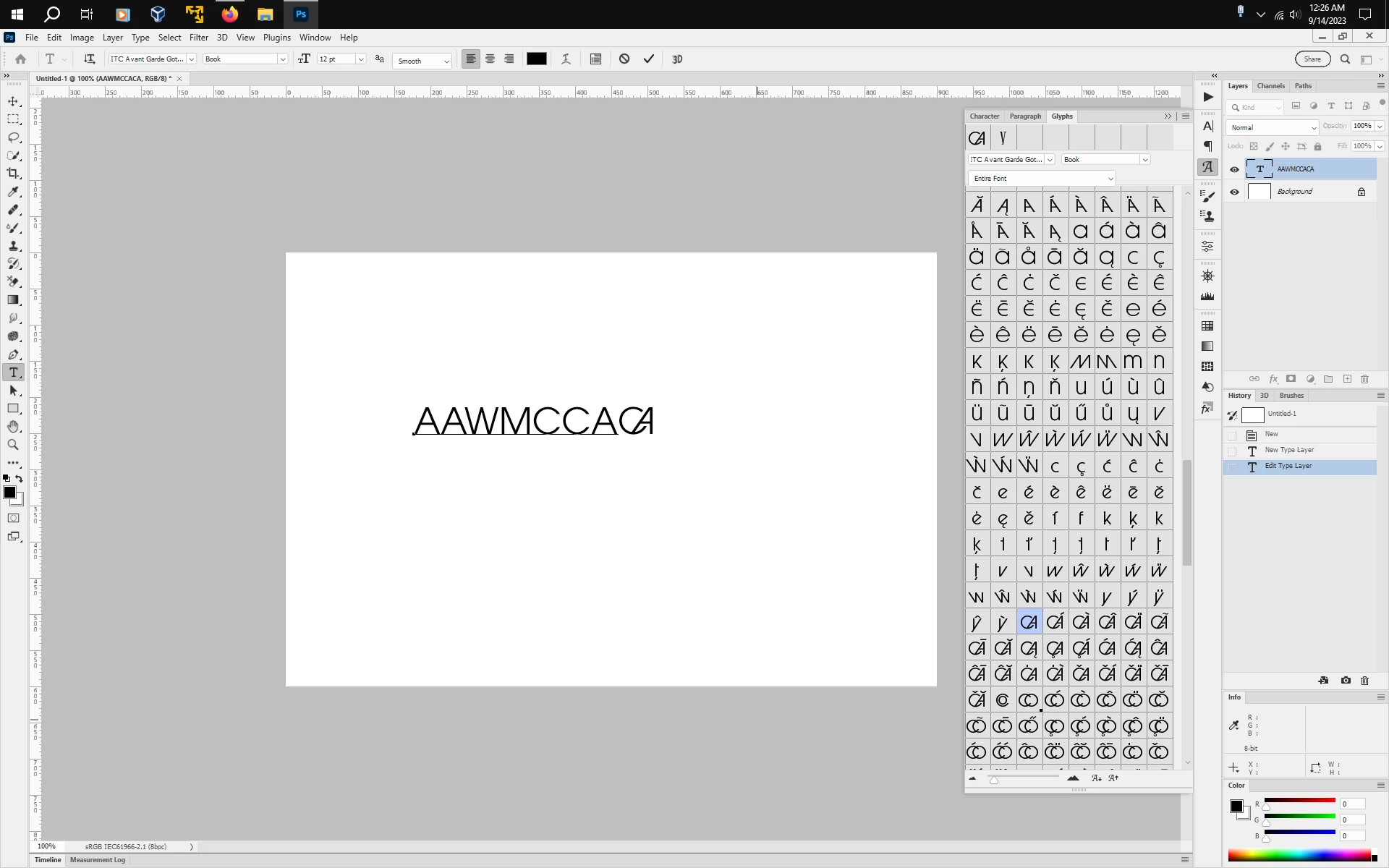This screenshot has width=1389, height=868.
Task: Expand the Normal blend mode dropdown
Action: click(1273, 127)
